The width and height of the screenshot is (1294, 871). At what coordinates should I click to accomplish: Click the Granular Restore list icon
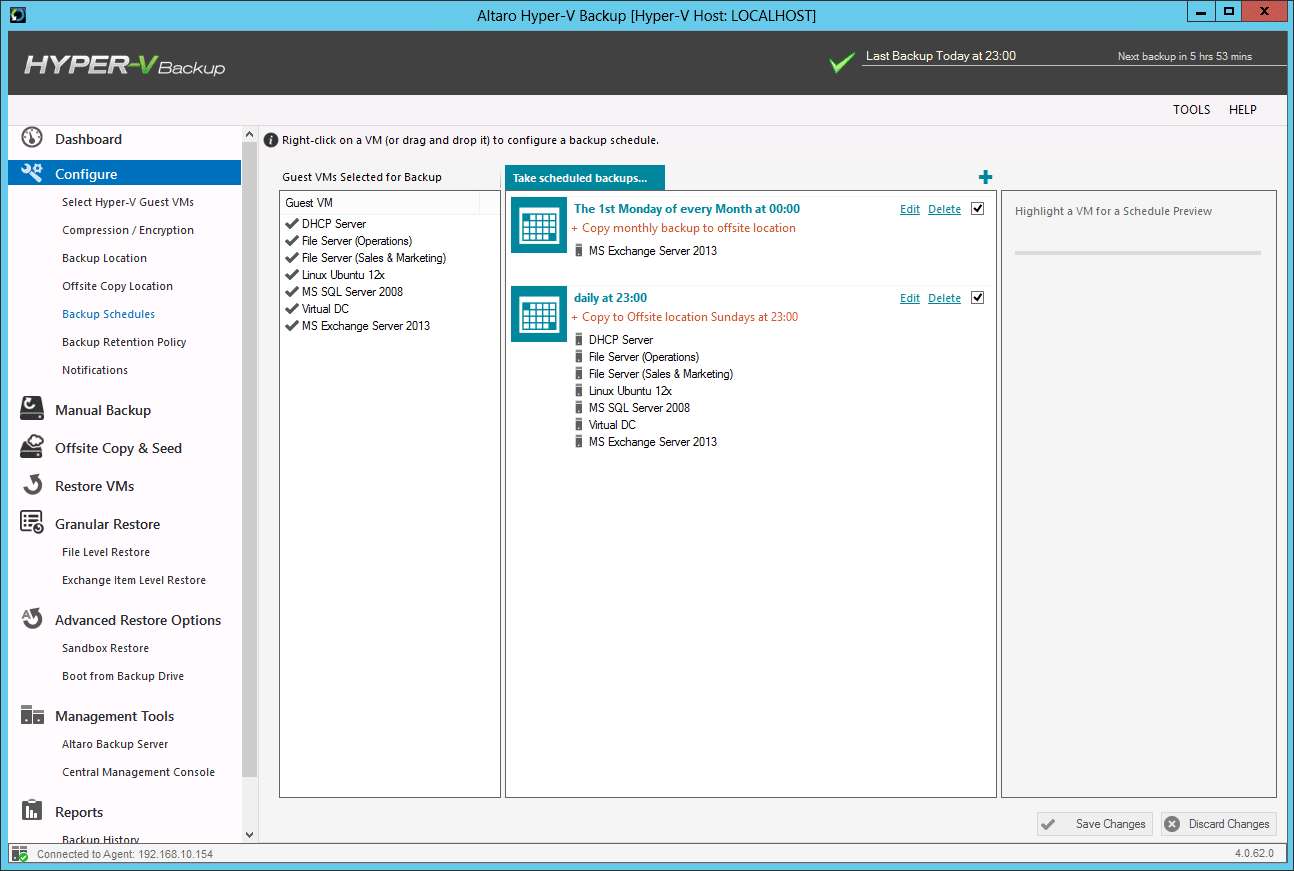point(32,523)
